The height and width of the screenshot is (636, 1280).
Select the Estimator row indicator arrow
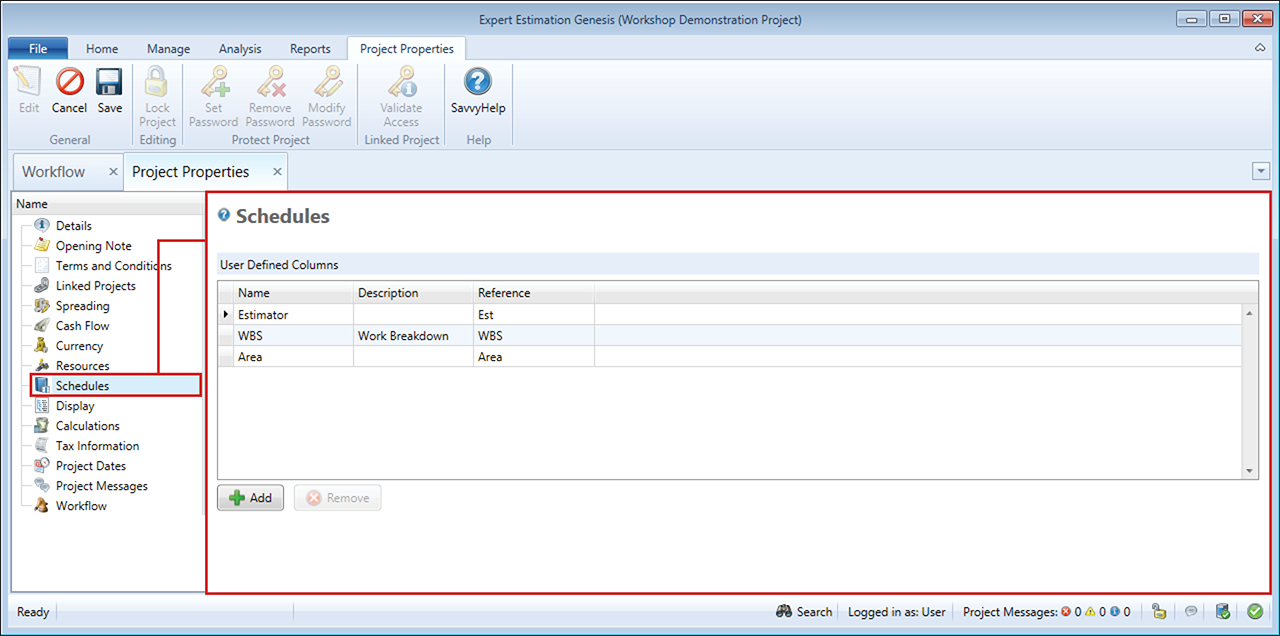click(x=226, y=315)
